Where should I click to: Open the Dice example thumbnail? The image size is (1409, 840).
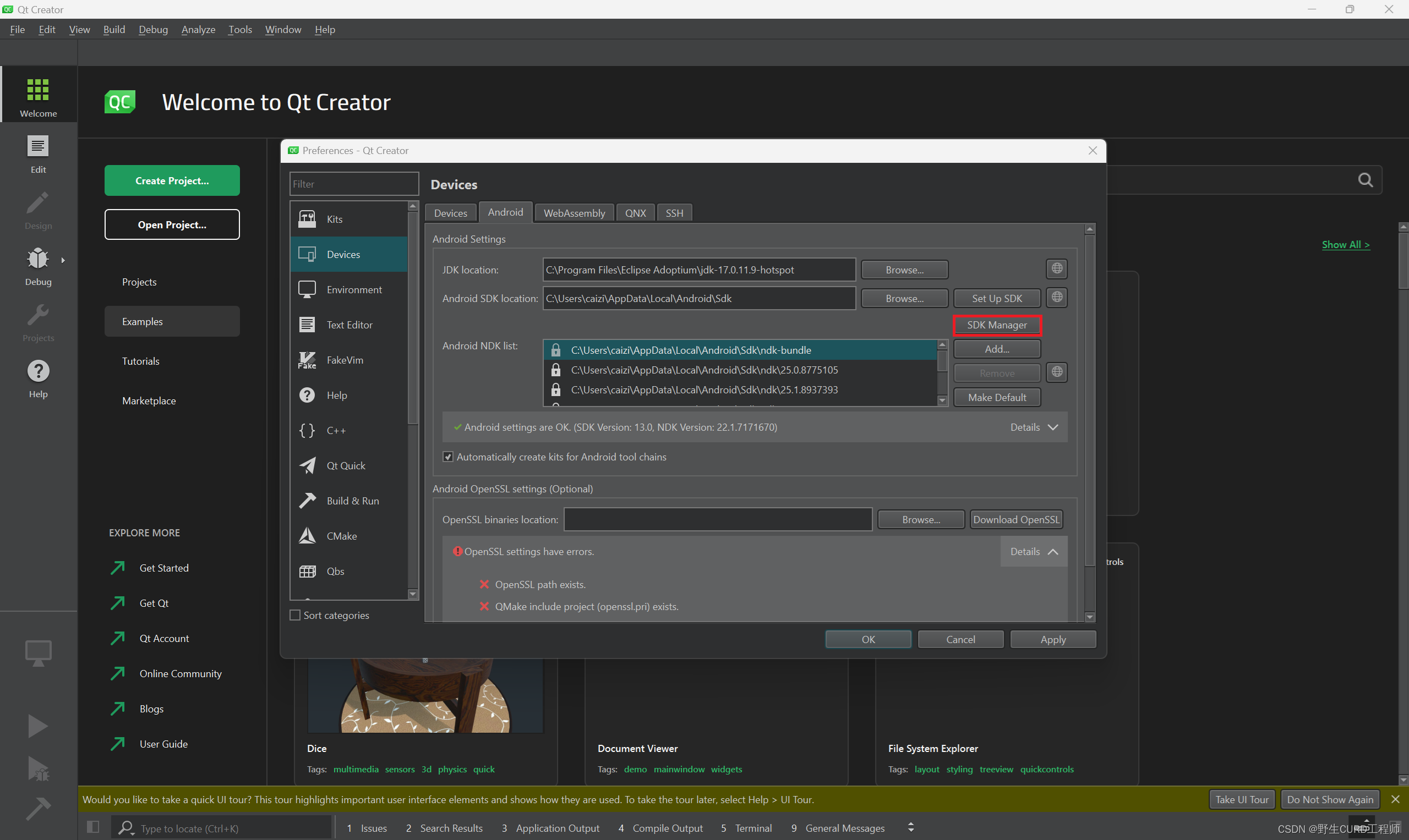425,696
